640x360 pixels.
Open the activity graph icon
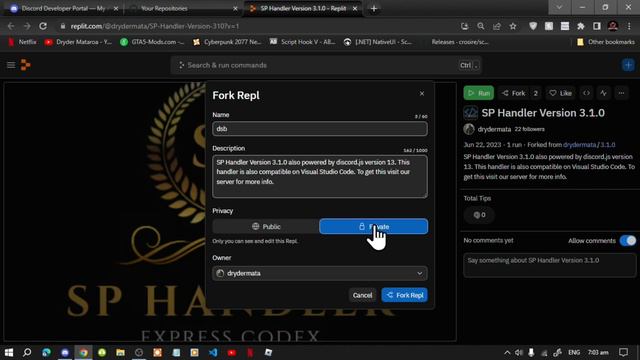603,93
